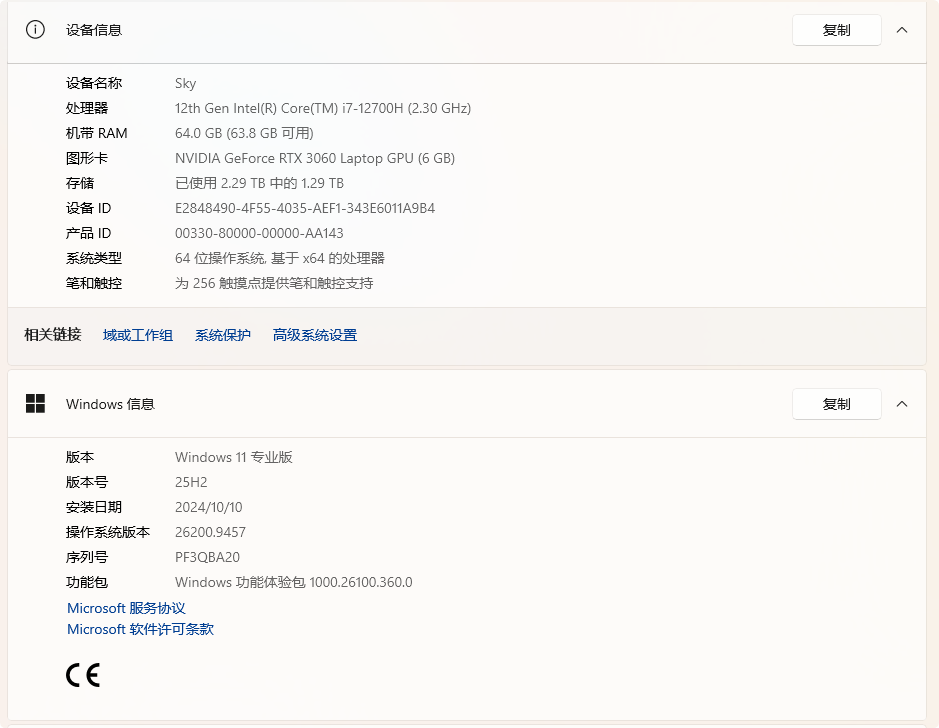Viewport: 939px width, 728px height.
Task: Click the 版本 label
Action: pyautogui.click(x=80, y=457)
